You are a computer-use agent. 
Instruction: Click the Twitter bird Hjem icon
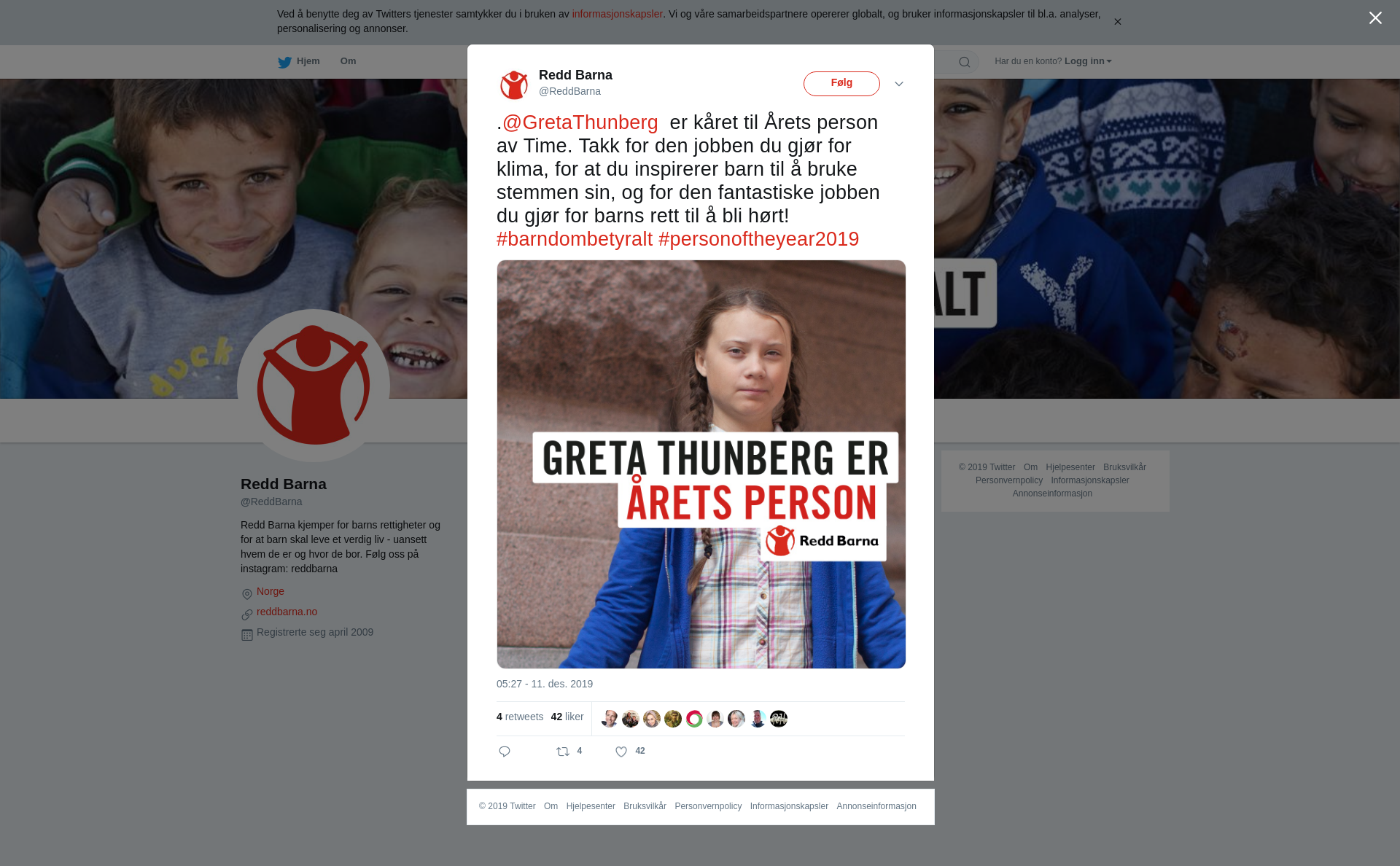(284, 62)
